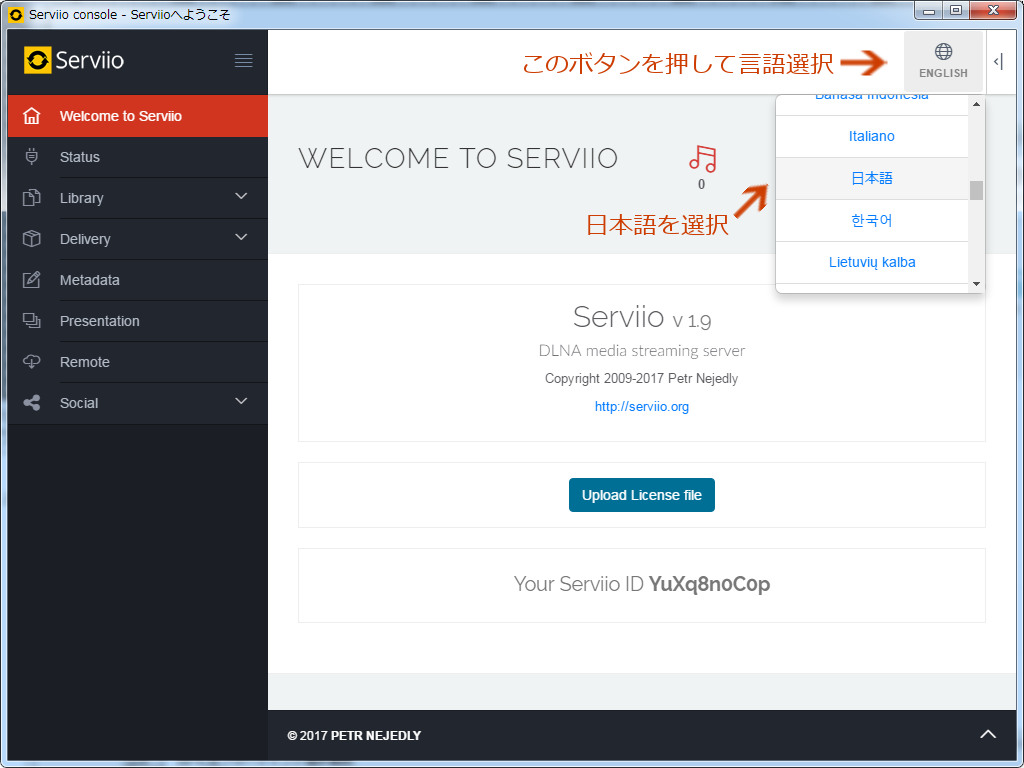Select the Library menu item
The width and height of the screenshot is (1024, 768).
[138, 198]
